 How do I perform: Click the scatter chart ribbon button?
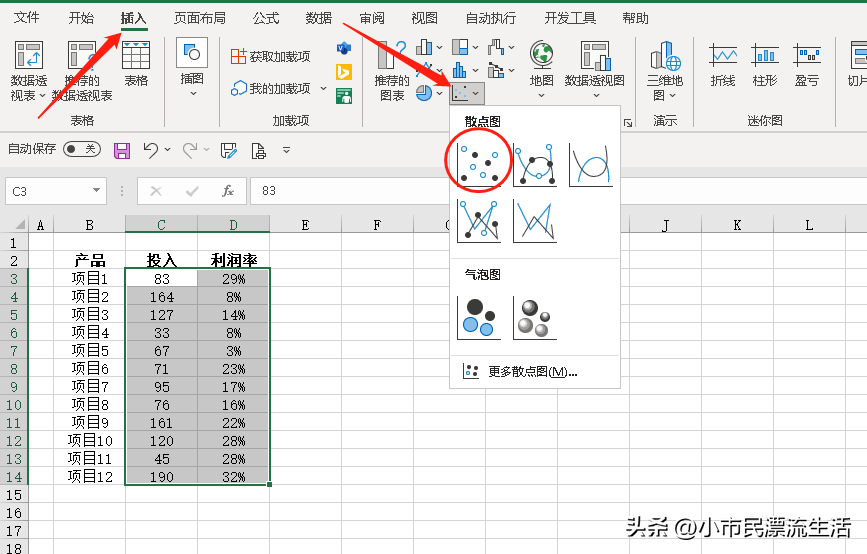[x=467, y=93]
